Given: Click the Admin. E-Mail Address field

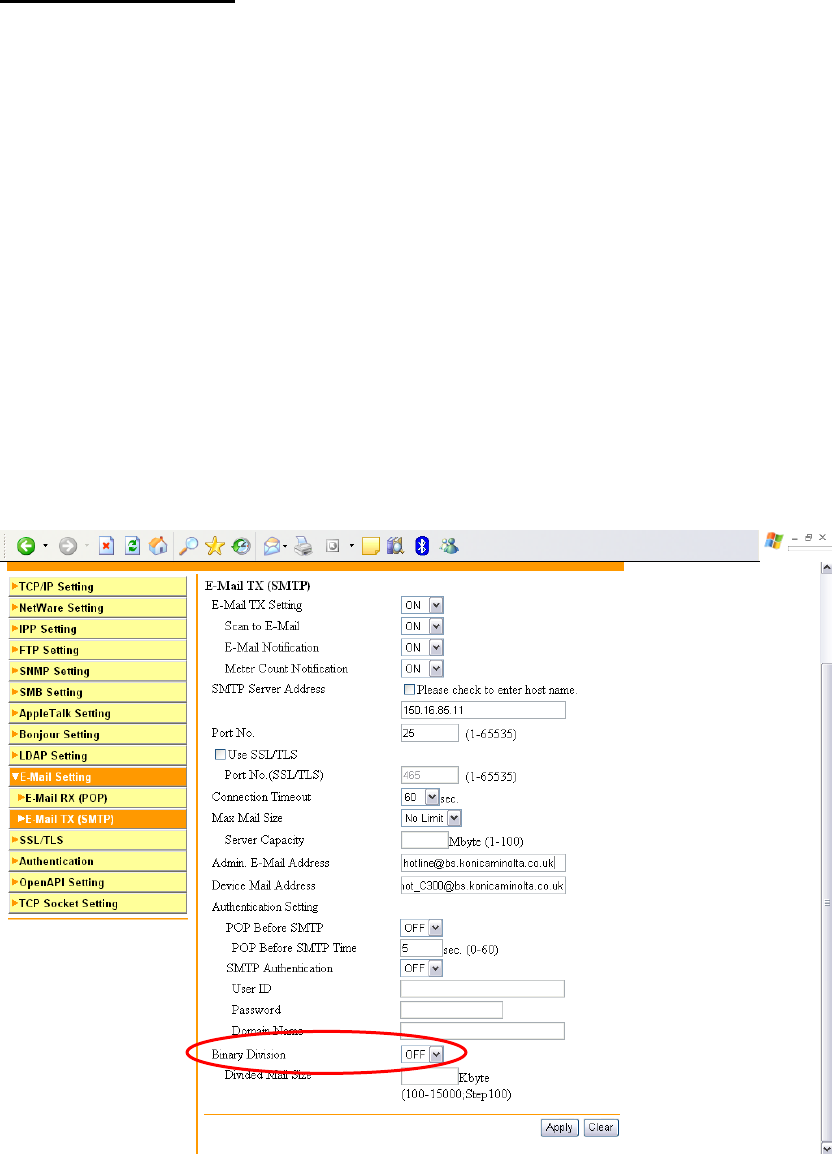Looking at the screenshot, I should (x=483, y=863).
